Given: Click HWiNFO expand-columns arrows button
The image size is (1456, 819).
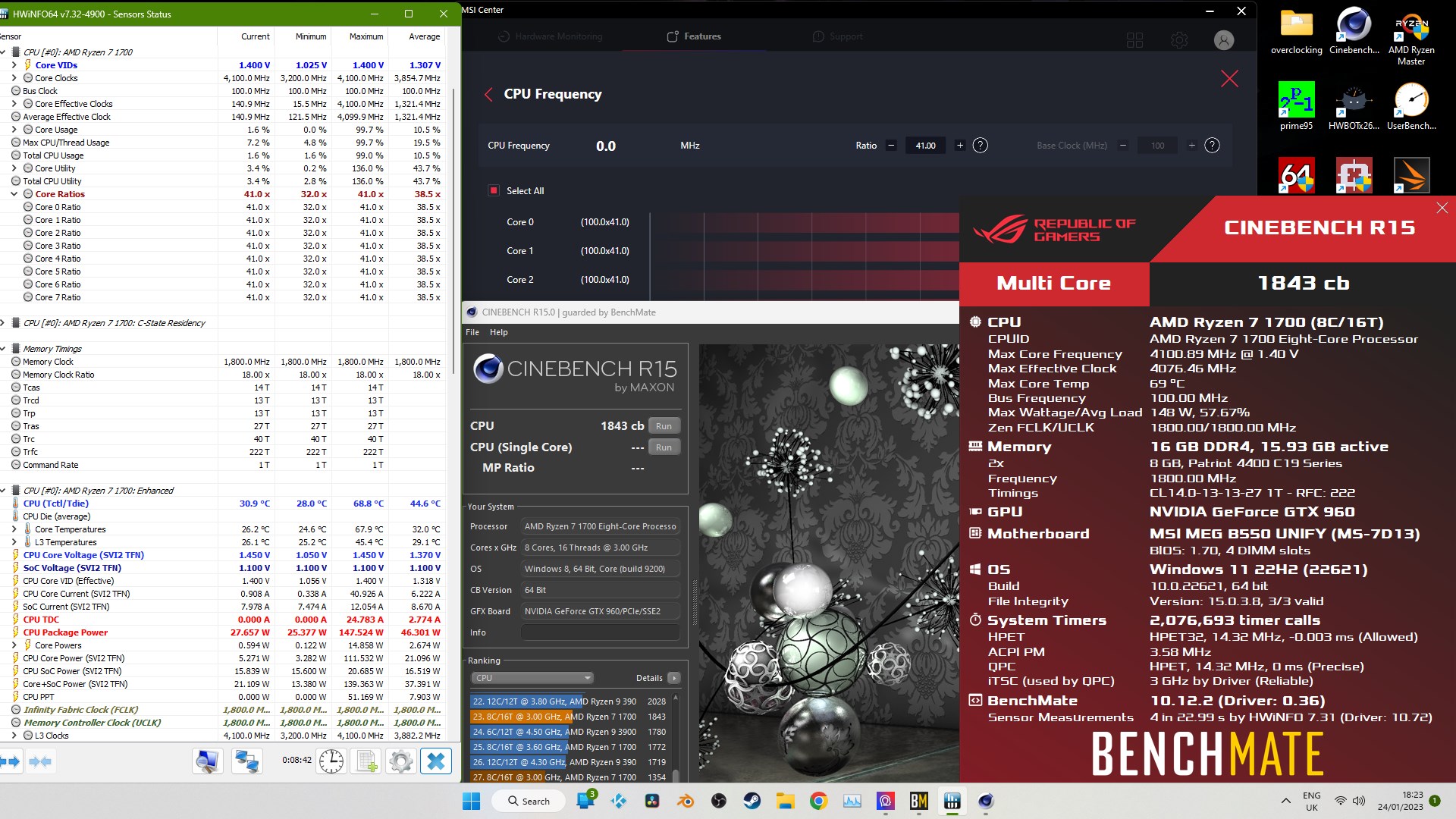Looking at the screenshot, I should [x=11, y=761].
